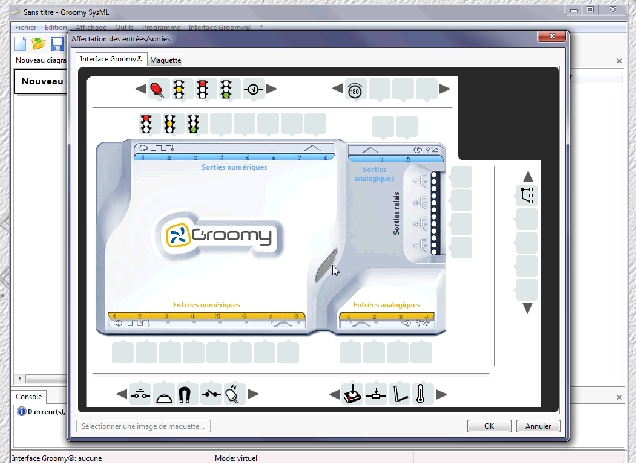
Task: Show next digital output components with right arrow
Action: [x=271, y=89]
